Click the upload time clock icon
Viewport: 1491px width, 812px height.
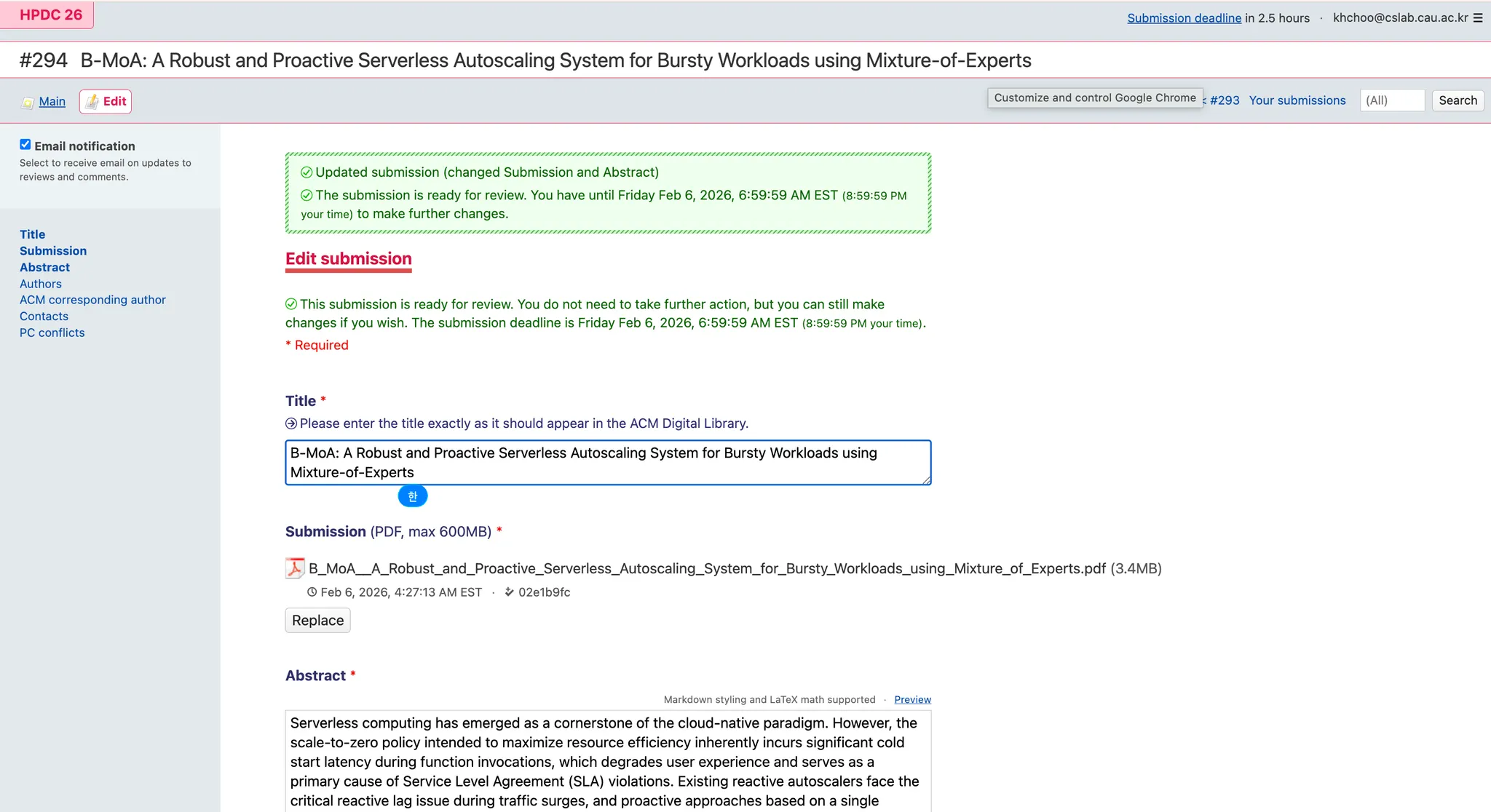pyautogui.click(x=312, y=592)
